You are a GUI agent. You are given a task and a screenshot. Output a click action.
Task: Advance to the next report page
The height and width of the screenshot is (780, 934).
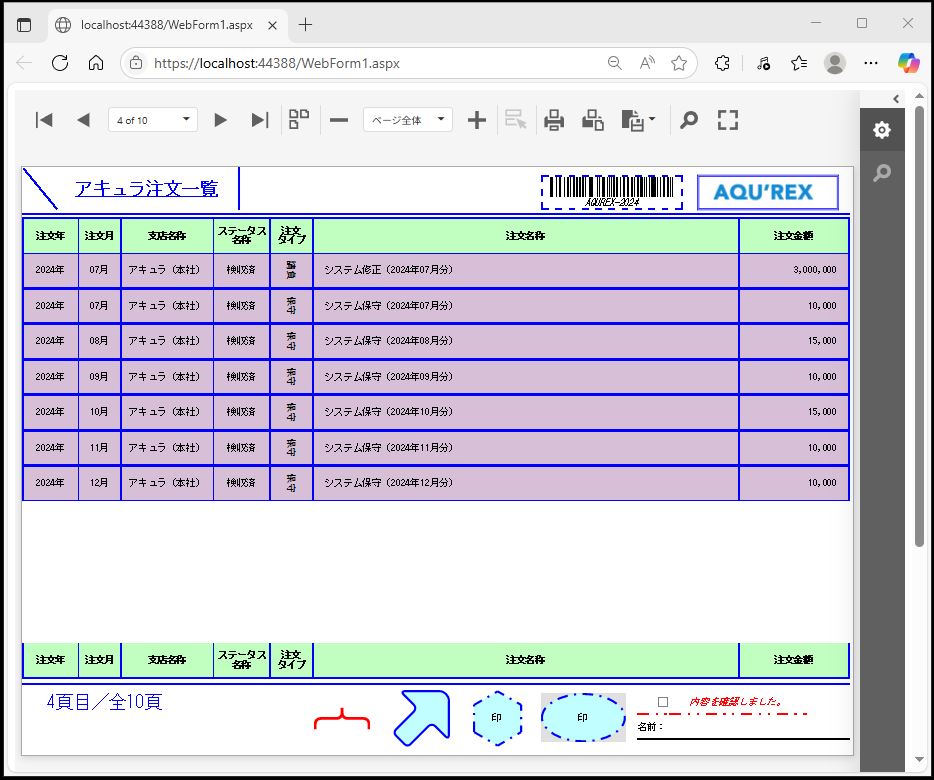pos(221,120)
